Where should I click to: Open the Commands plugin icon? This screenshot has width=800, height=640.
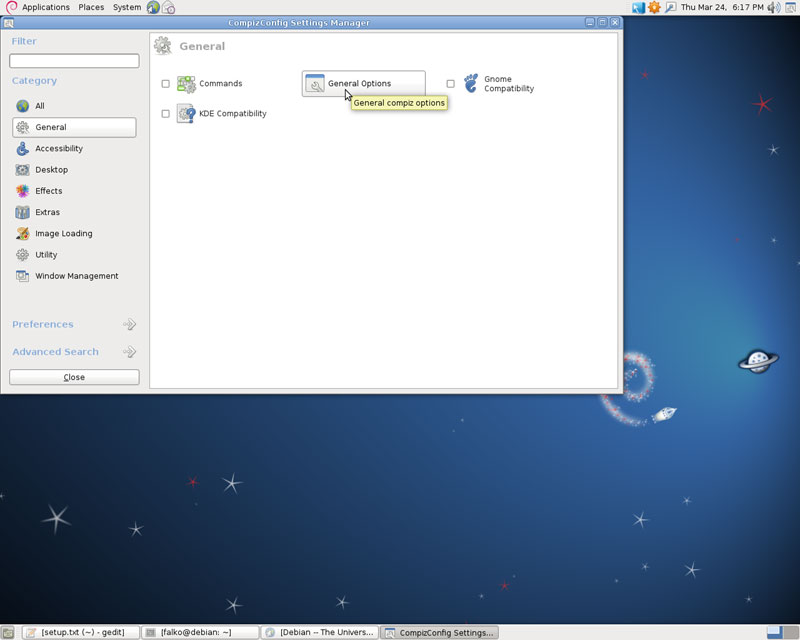tap(186, 84)
